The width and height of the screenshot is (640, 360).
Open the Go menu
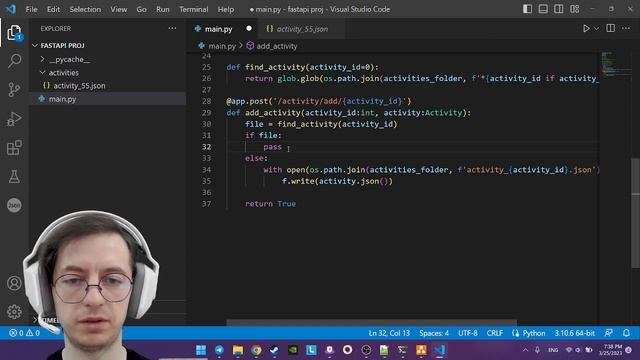[x=141, y=9]
